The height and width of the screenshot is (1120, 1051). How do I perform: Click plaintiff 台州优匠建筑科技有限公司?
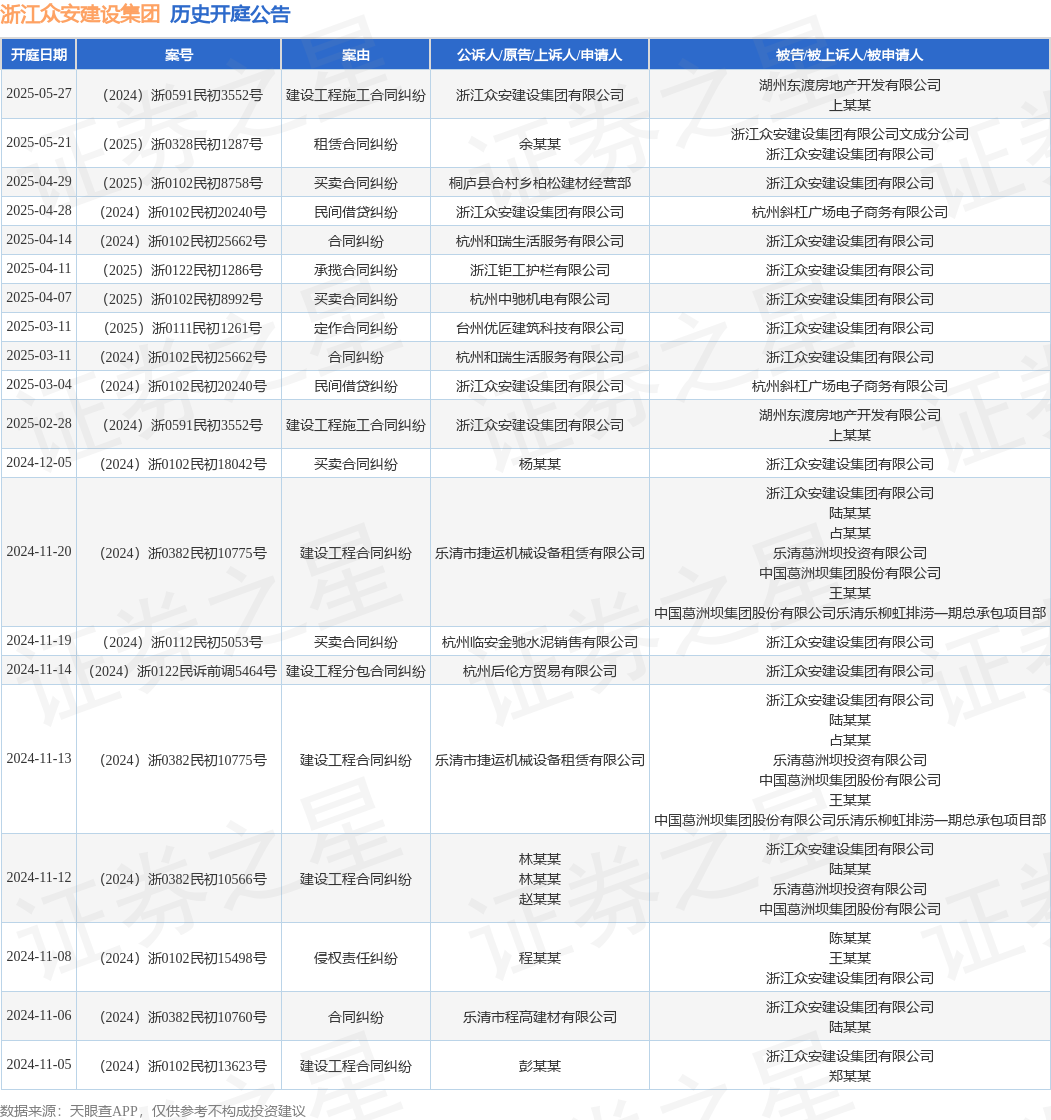point(539,329)
